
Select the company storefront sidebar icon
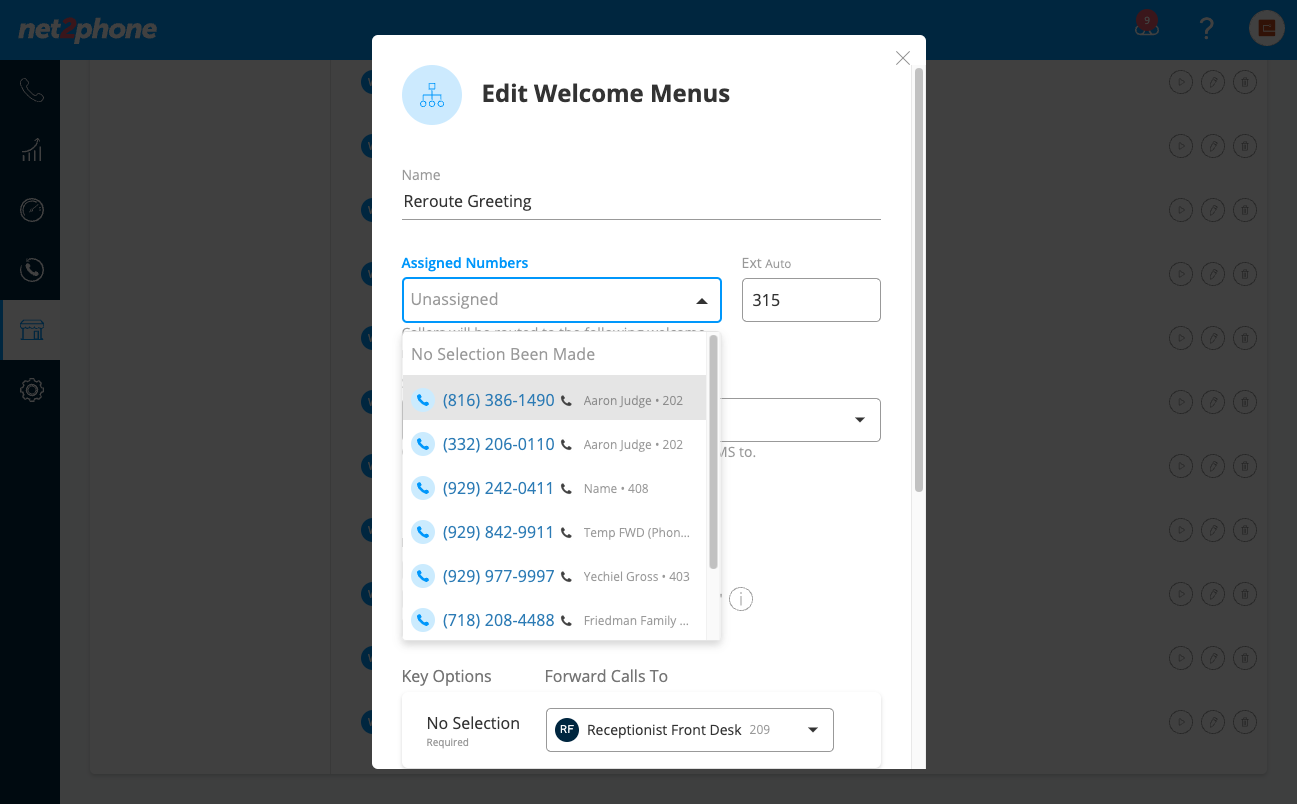(x=31, y=330)
